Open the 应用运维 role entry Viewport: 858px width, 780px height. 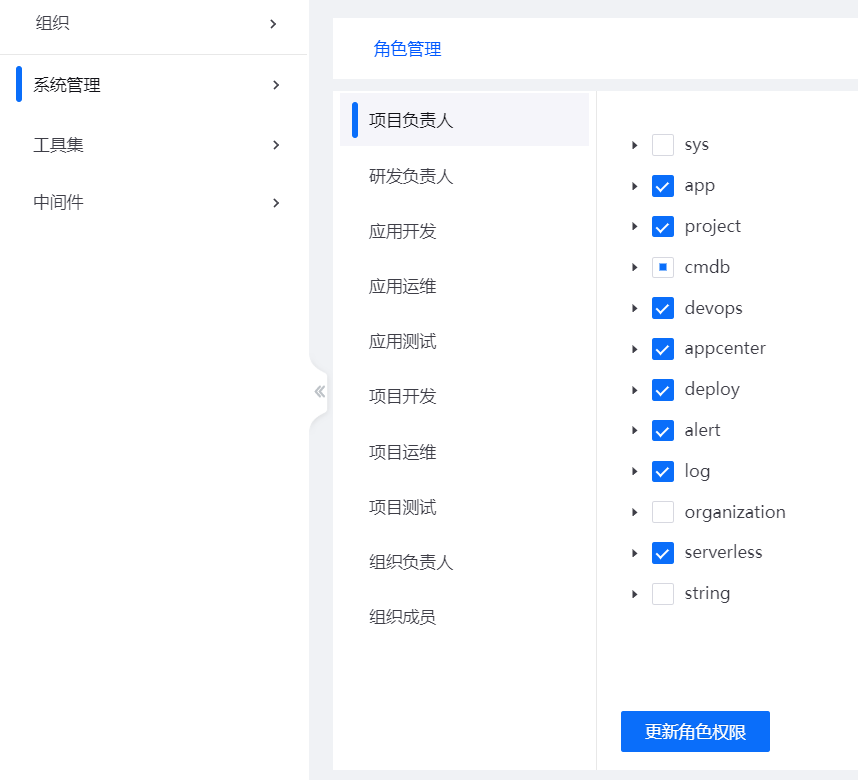pyautogui.click(x=402, y=287)
